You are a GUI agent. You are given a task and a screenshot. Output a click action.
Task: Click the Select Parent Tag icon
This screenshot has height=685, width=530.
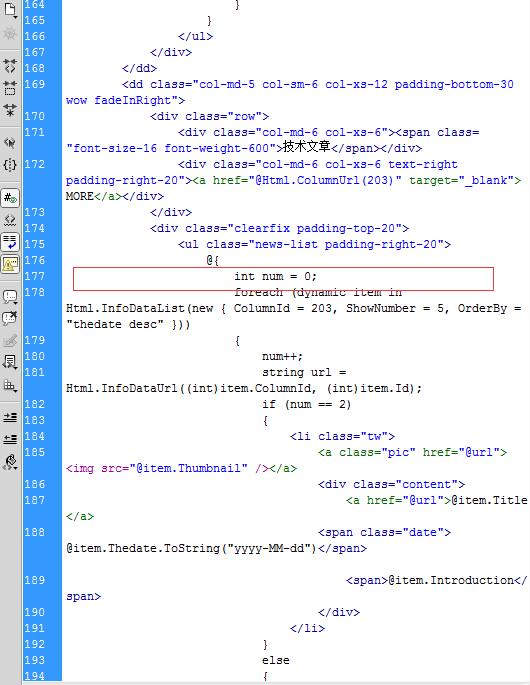click(10, 142)
